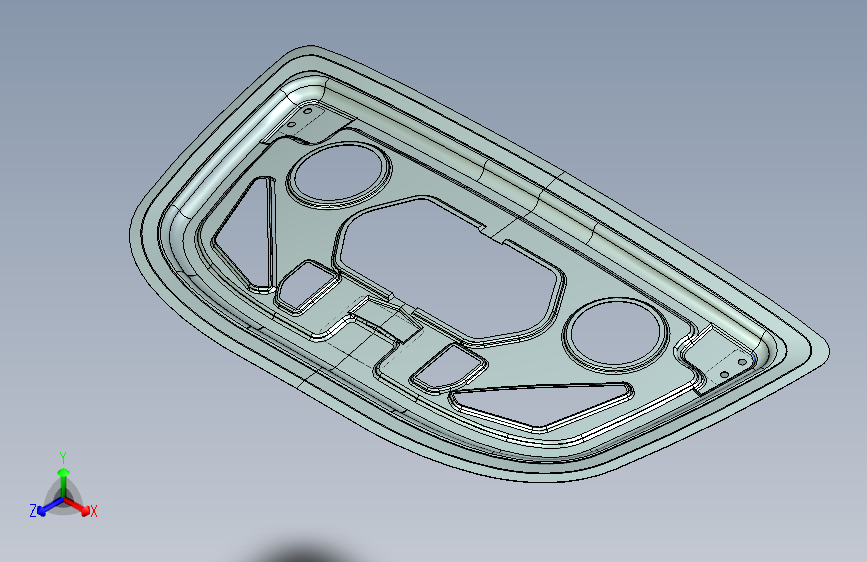The image size is (867, 562).
Task: Select the long wedge-shaped cutout near the bottom edge
Action: [541, 405]
